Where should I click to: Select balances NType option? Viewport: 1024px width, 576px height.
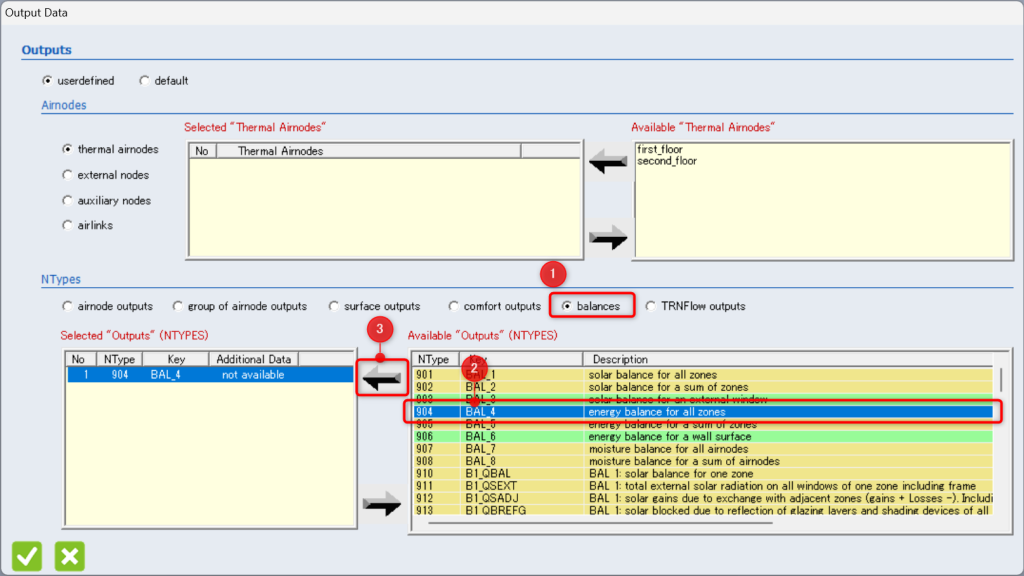click(566, 306)
